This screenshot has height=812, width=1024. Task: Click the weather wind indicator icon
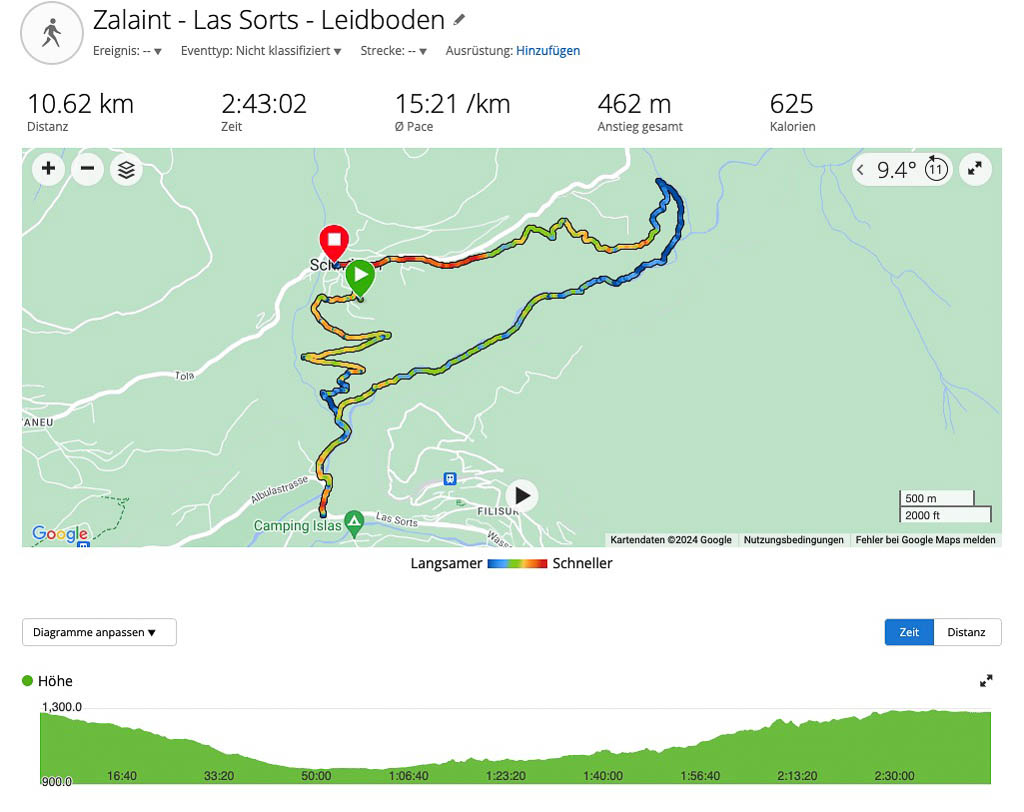click(936, 169)
